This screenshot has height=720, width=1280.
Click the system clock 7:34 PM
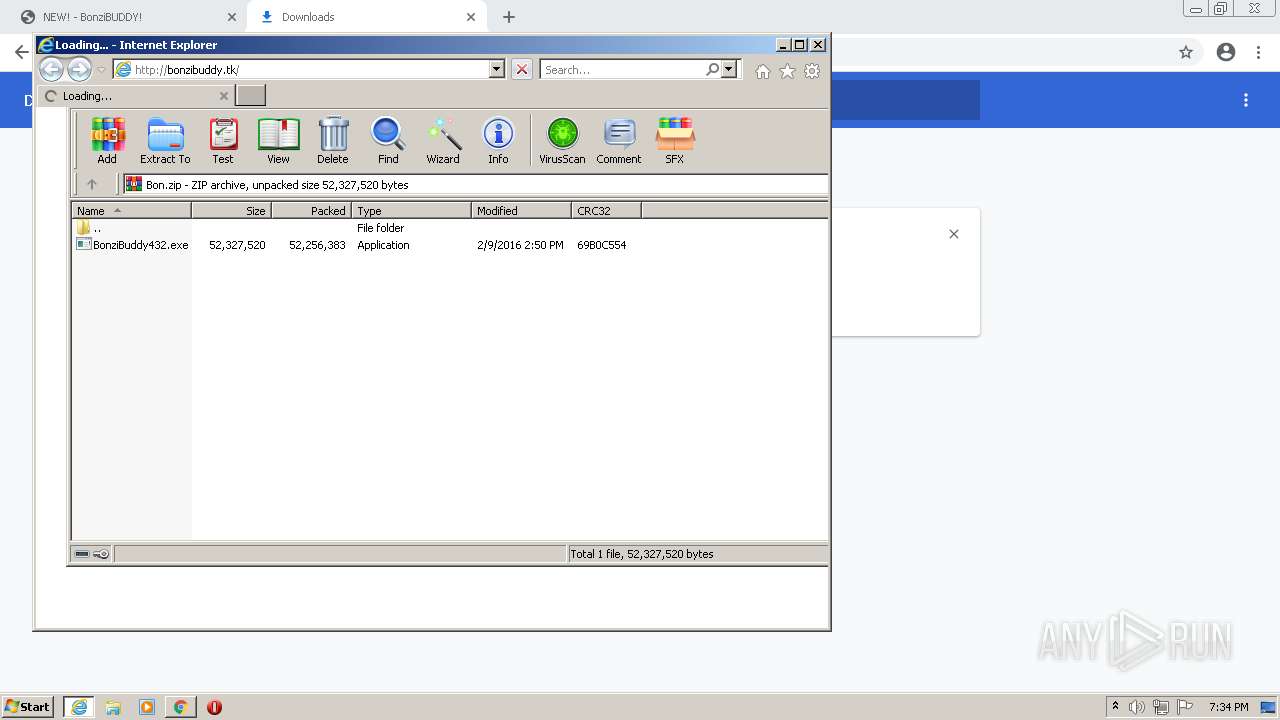[x=1228, y=707]
